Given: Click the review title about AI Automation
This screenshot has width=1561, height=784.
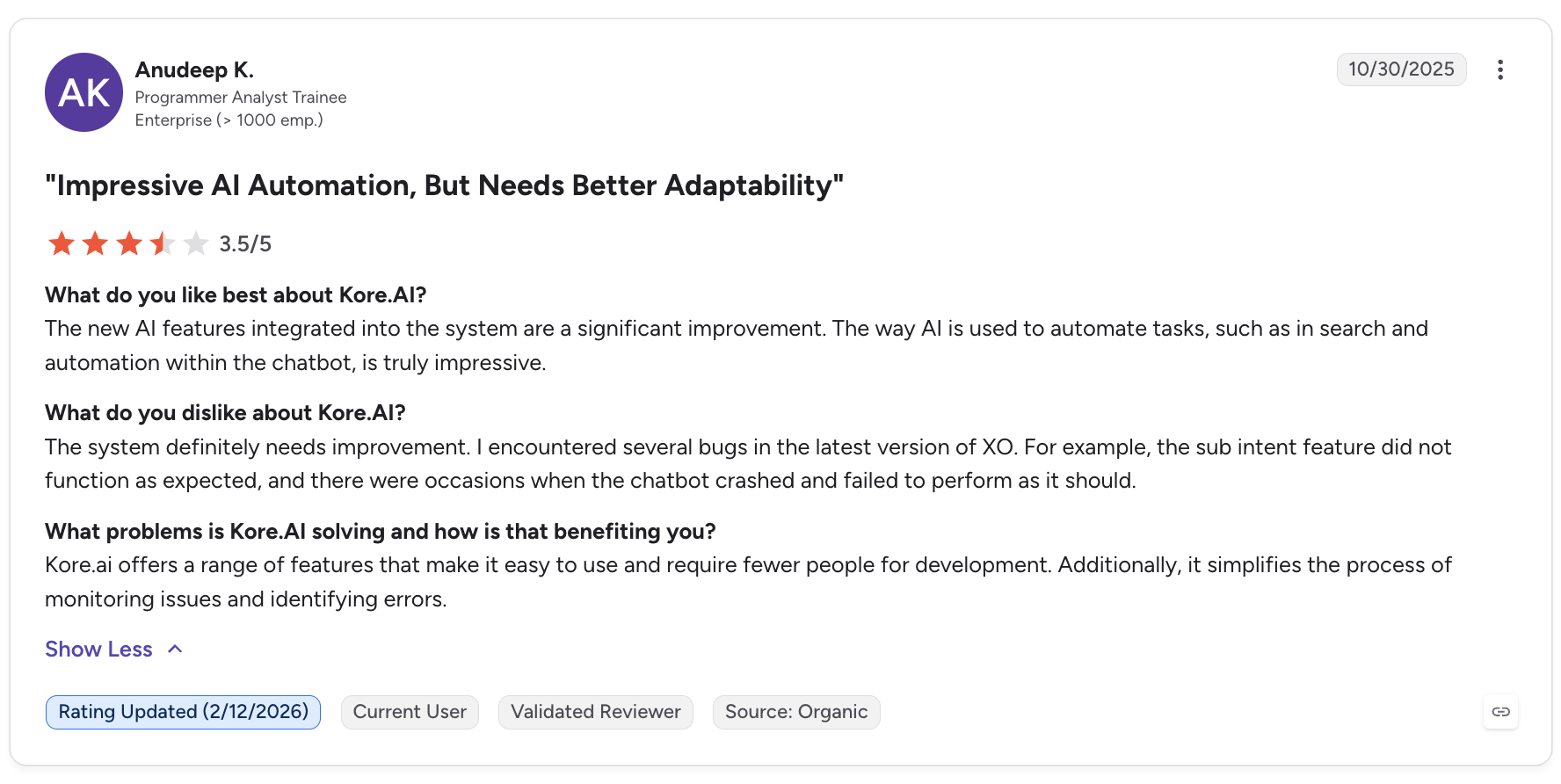Looking at the screenshot, I should 444,185.
